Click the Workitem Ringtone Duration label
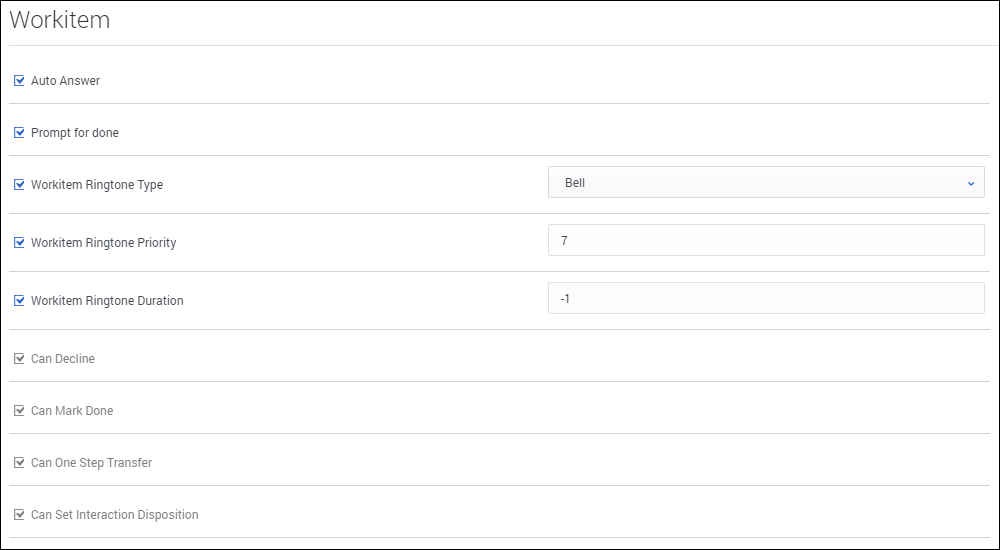The image size is (1000, 550). coord(107,301)
